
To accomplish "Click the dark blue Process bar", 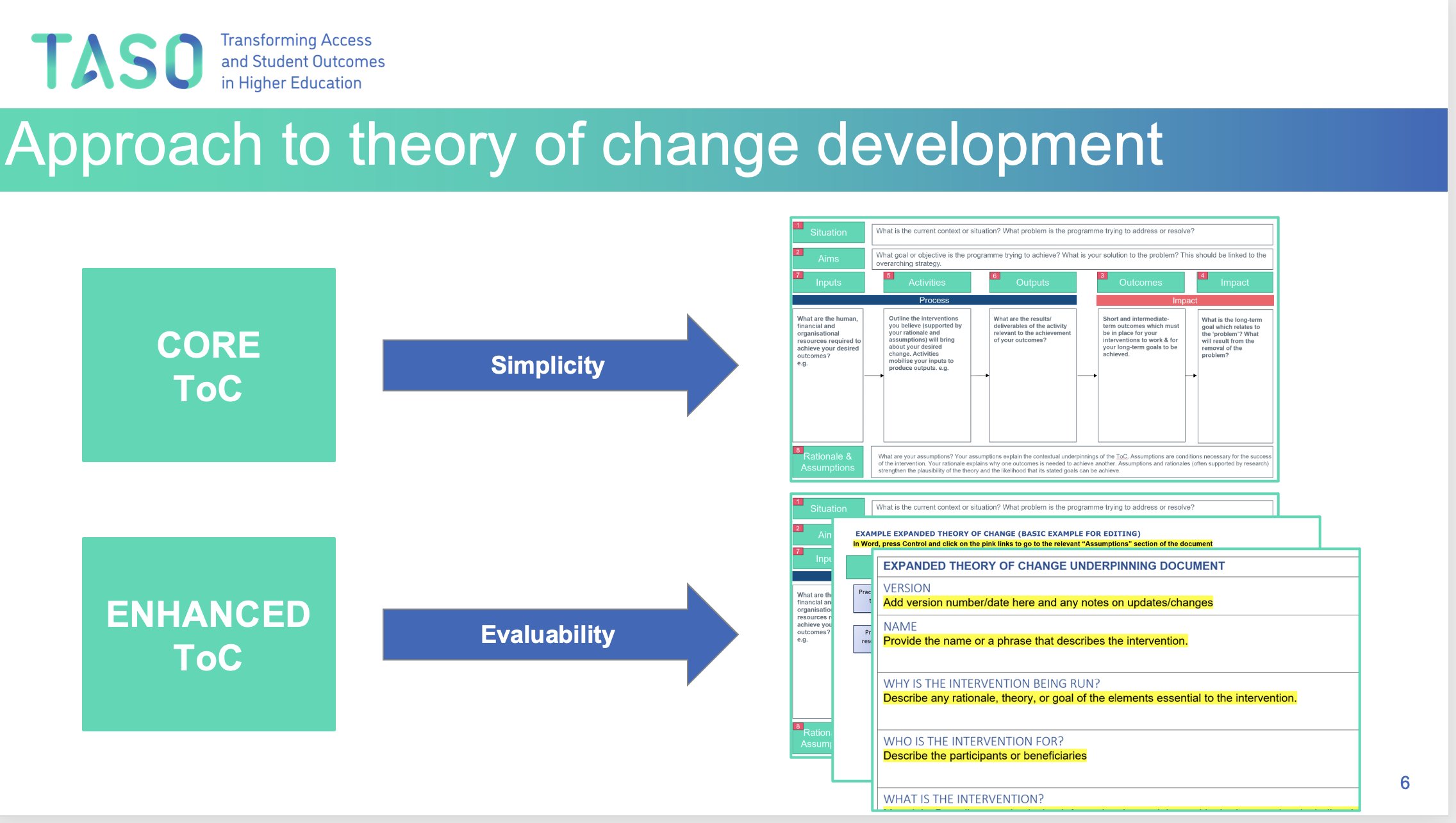I will (934, 300).
